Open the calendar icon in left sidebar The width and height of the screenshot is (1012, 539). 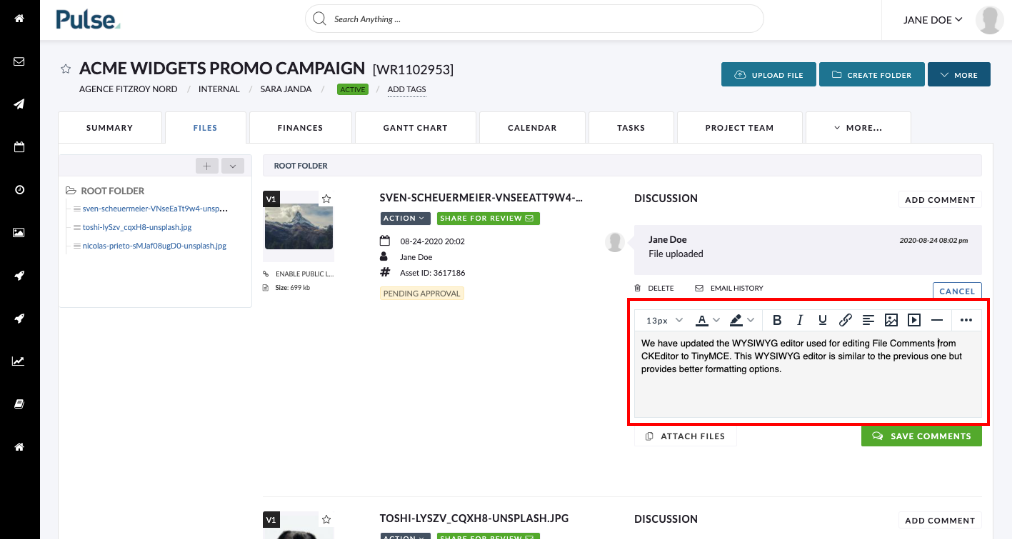pyautogui.click(x=19, y=147)
